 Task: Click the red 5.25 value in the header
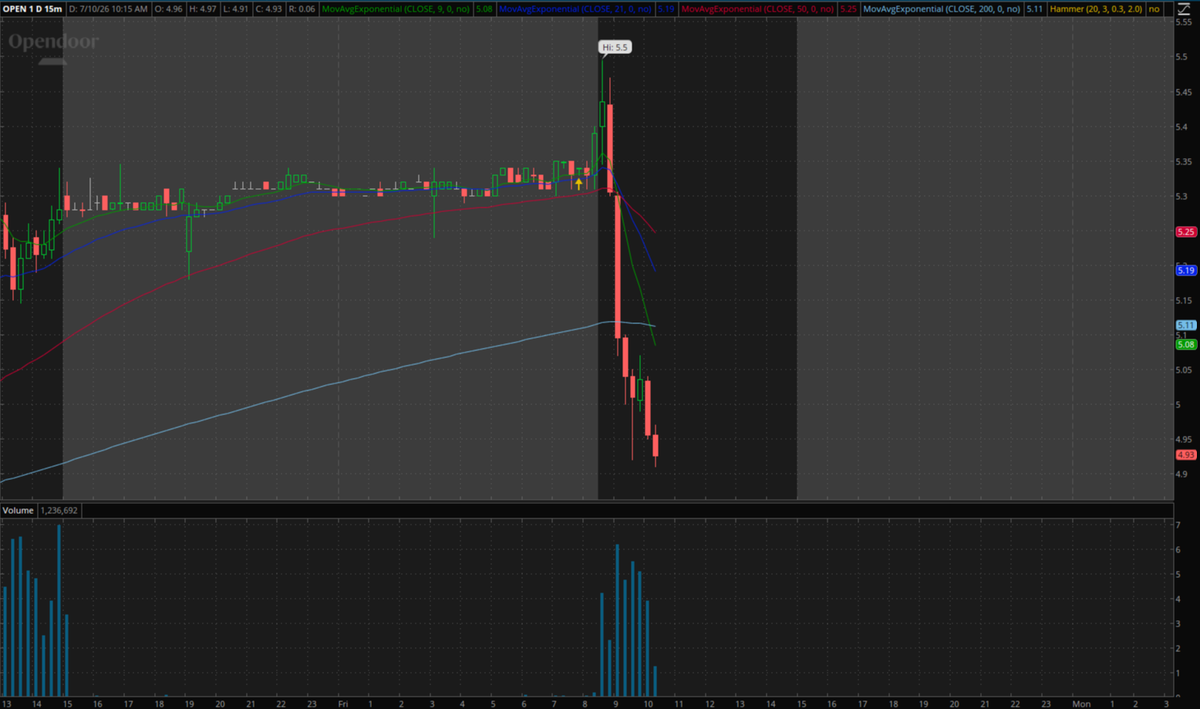click(x=849, y=9)
